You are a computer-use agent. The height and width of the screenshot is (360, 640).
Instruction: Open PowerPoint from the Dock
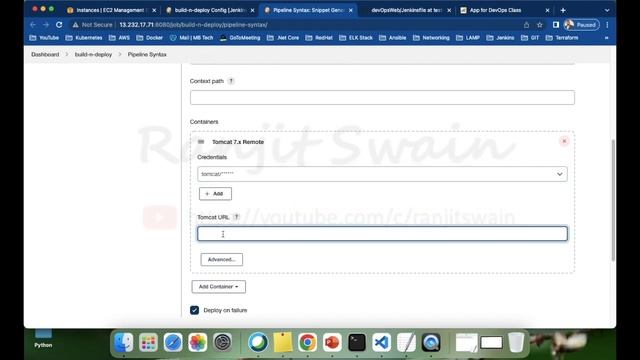point(332,342)
